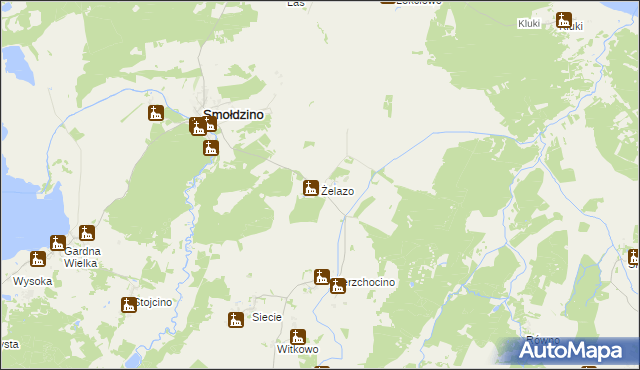Select the Równo village label
640x370 pixels.
tap(543, 339)
